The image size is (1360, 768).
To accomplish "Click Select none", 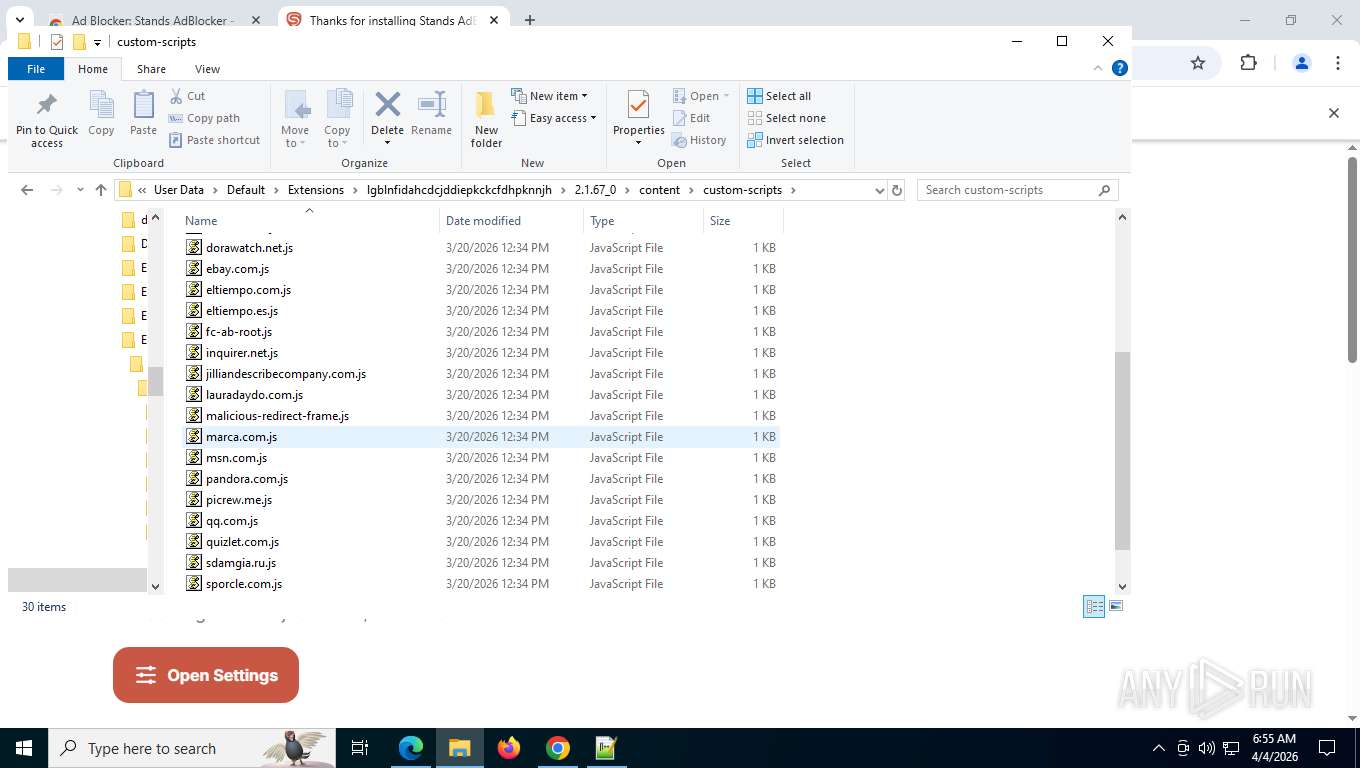I will 786,118.
